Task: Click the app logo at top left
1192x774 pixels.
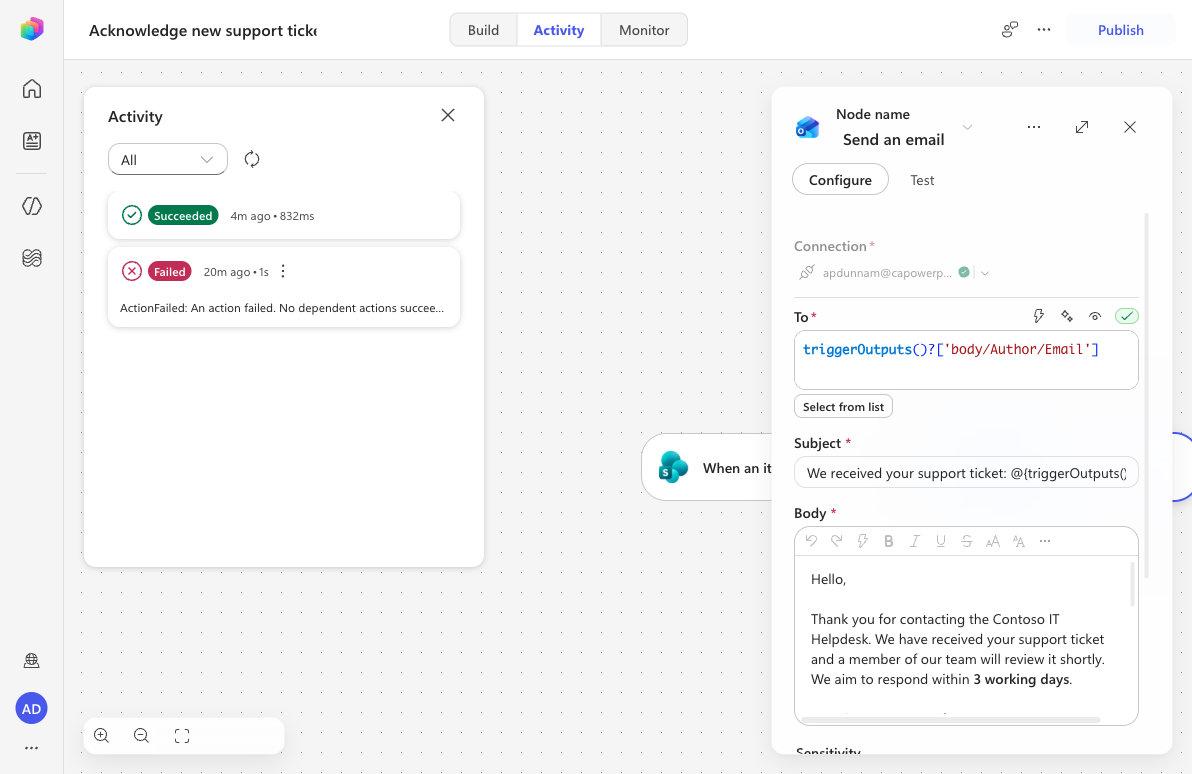Action: tap(32, 29)
